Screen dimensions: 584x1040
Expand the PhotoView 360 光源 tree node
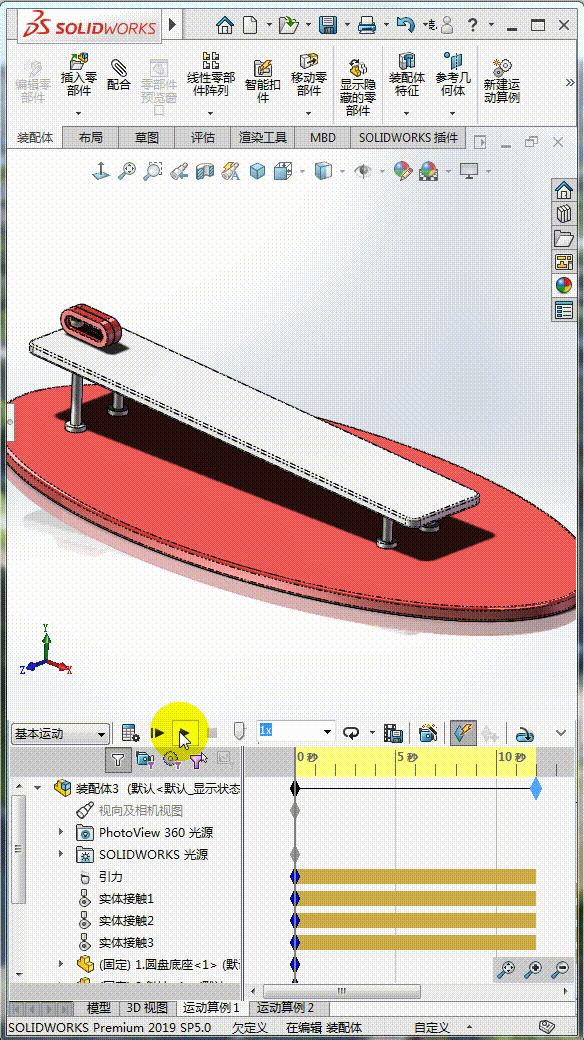[x=61, y=832]
